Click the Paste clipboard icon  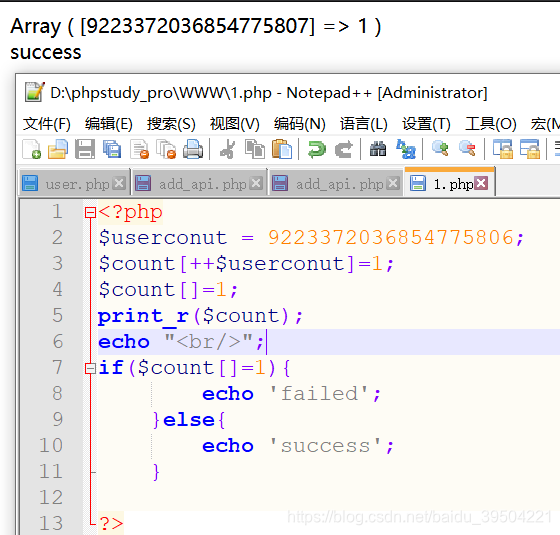[282, 149]
